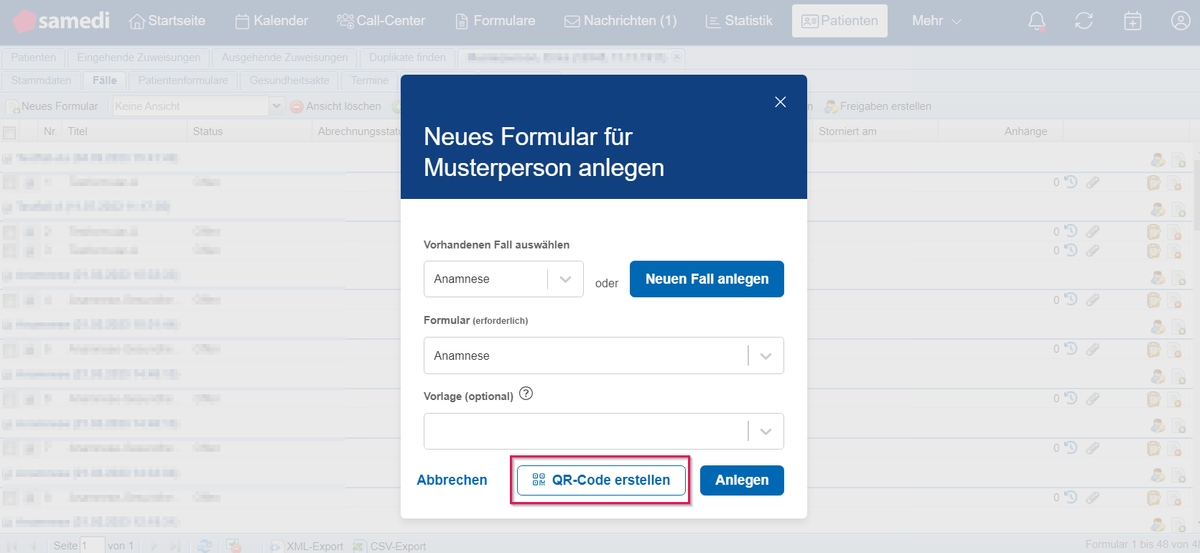Click the Vorlage help question mark icon
This screenshot has height=553, width=1200.
click(526, 394)
